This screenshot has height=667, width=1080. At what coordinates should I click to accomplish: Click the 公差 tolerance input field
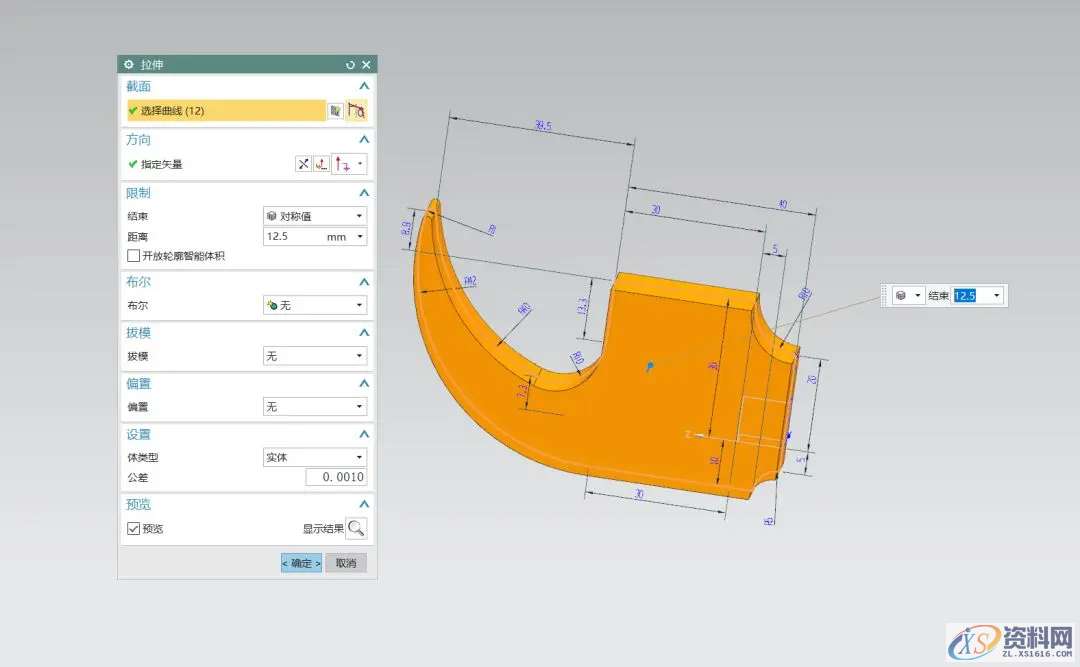(336, 477)
